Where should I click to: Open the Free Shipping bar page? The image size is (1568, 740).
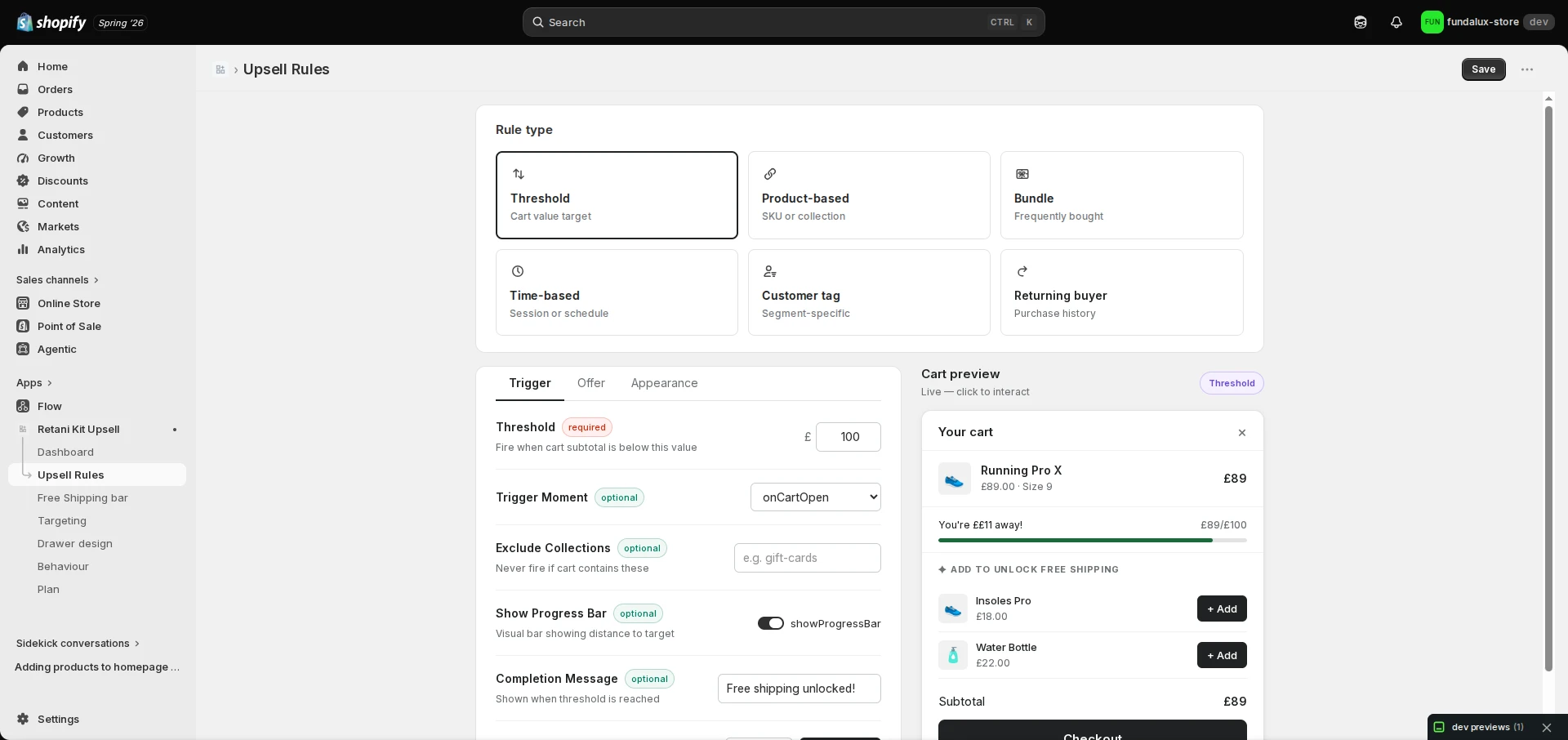pyautogui.click(x=82, y=498)
